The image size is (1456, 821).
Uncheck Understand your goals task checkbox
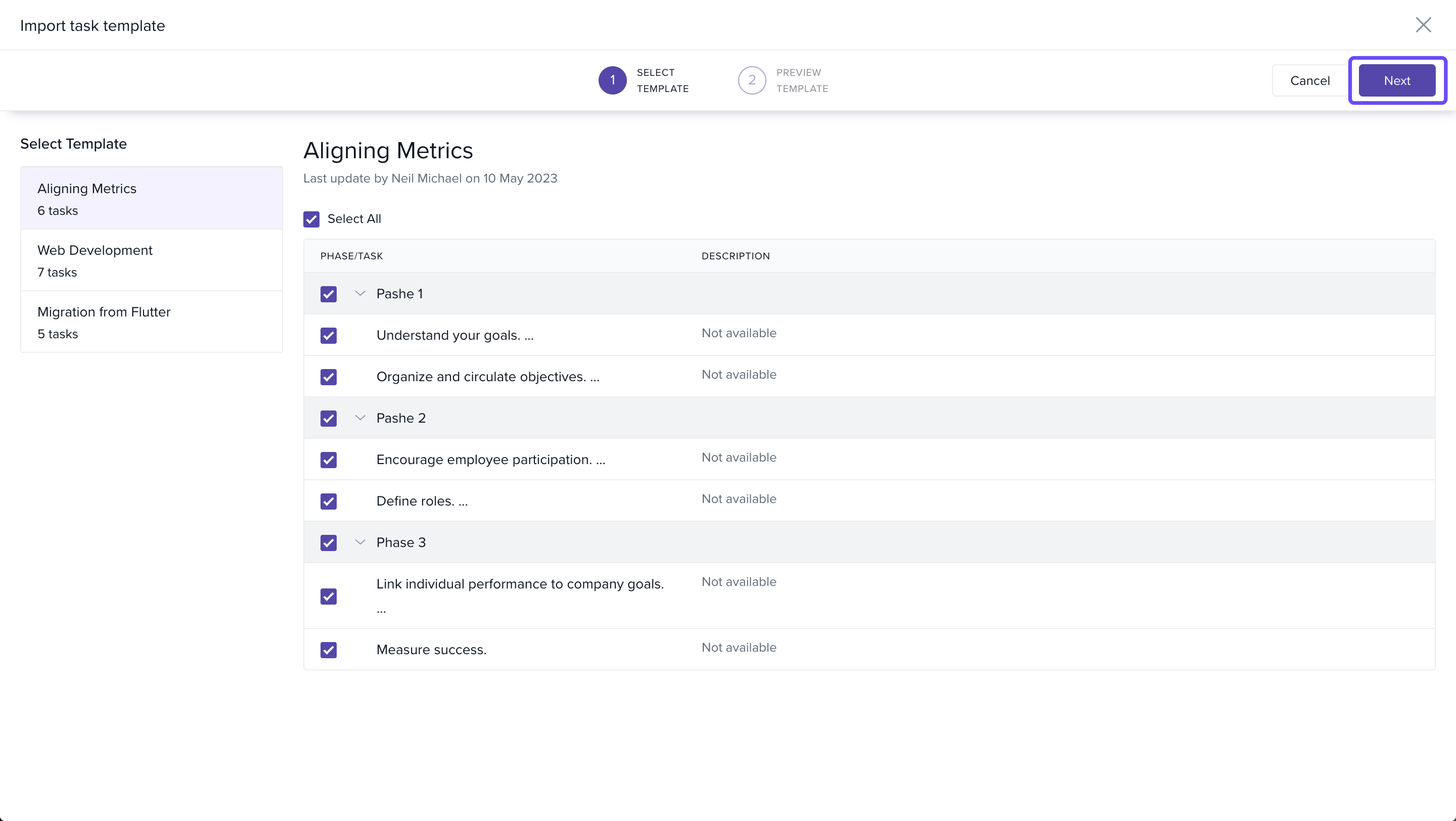pos(329,336)
